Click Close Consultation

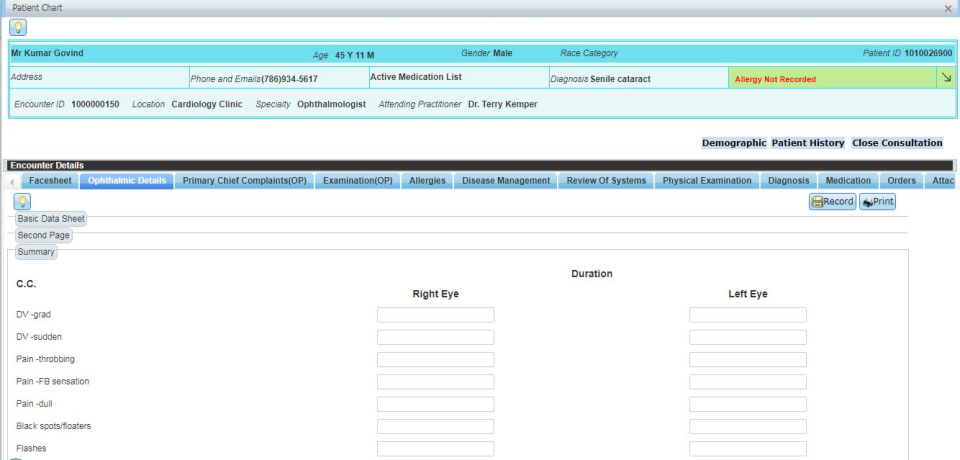[x=897, y=143]
